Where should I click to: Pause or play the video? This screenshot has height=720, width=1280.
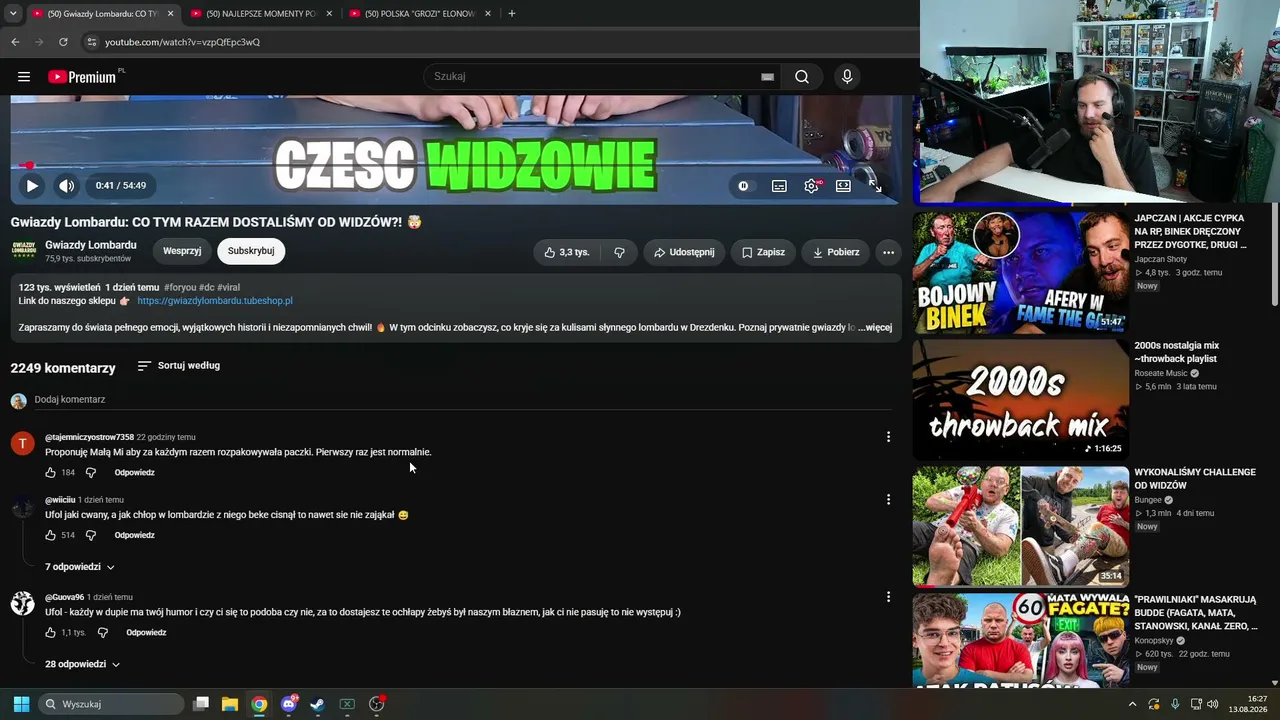pyautogui.click(x=32, y=185)
